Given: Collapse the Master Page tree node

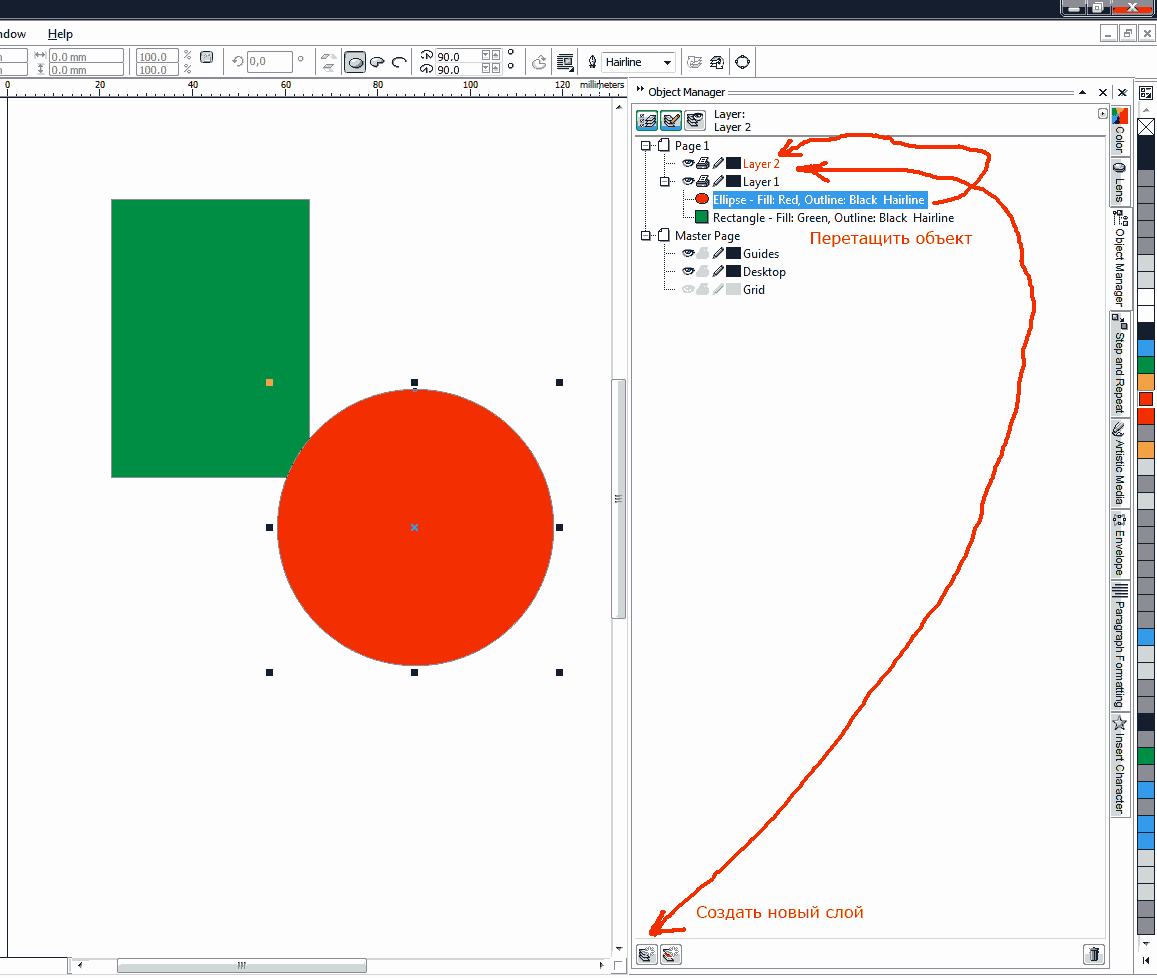Looking at the screenshot, I should [646, 235].
